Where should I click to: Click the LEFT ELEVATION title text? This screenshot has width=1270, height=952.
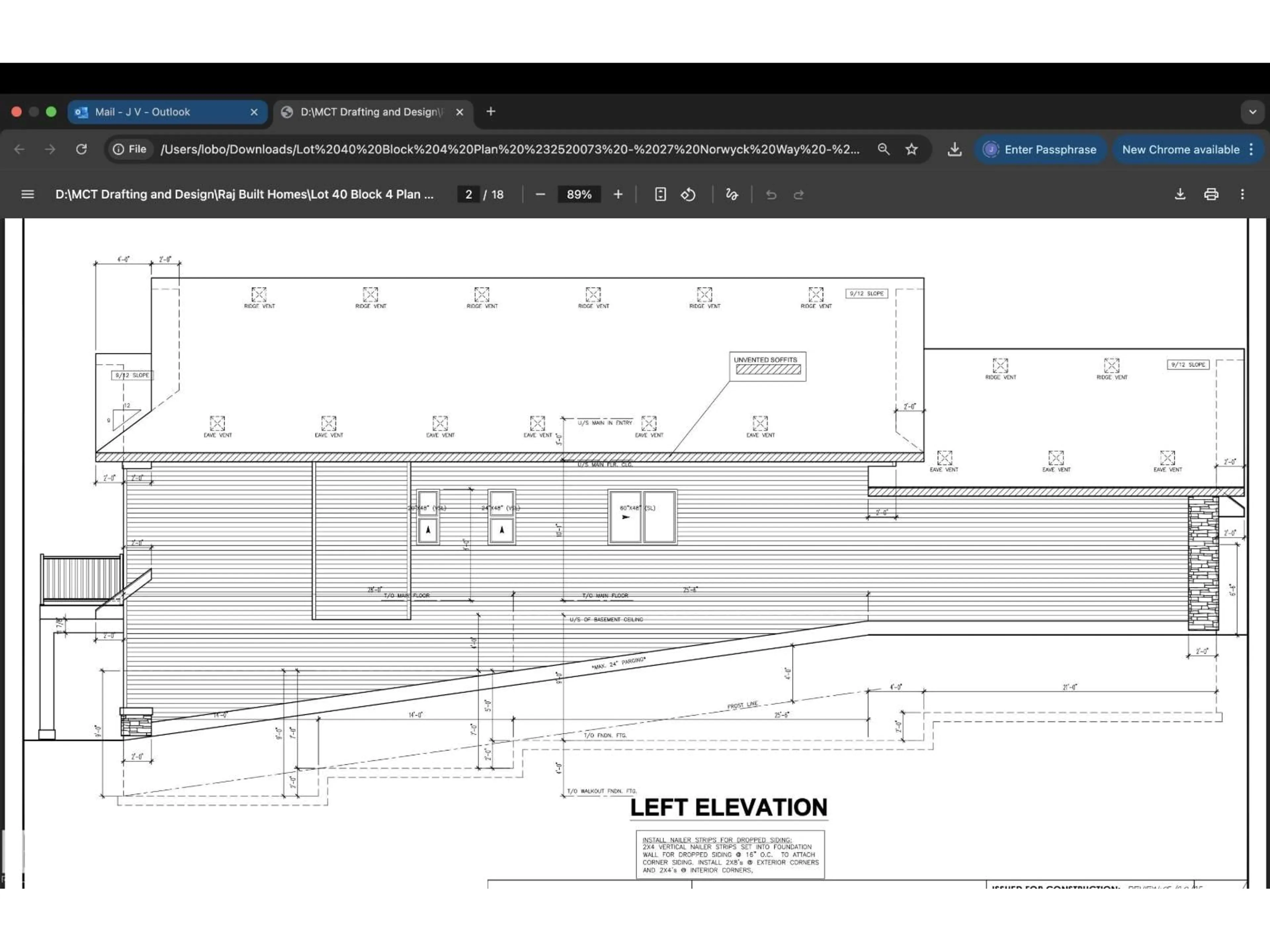tap(729, 808)
